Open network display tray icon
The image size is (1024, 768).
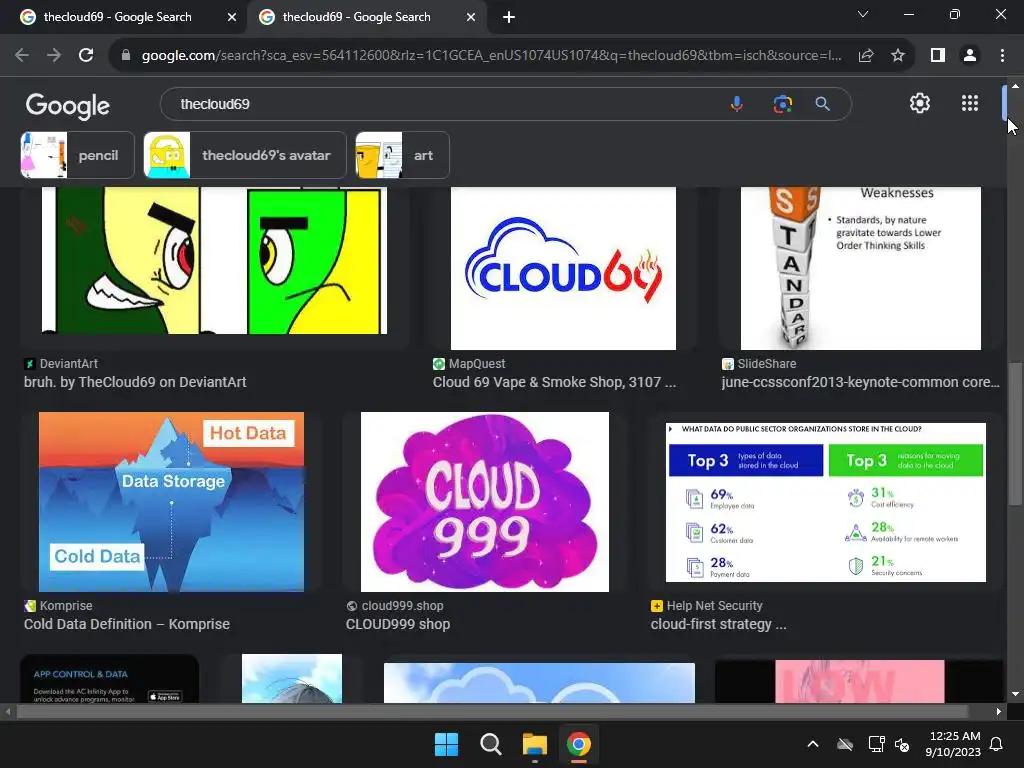point(876,744)
